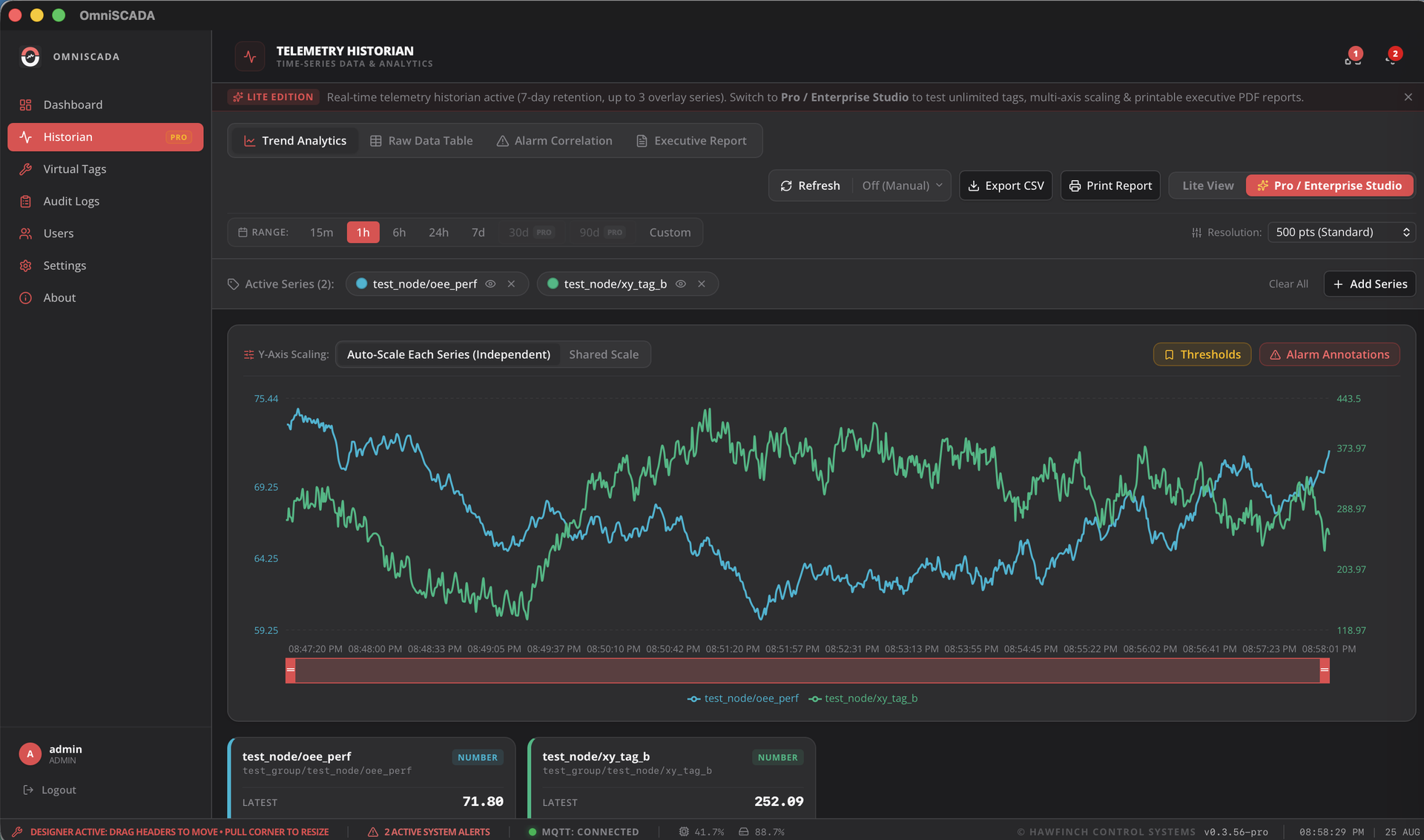Go to Audit Logs
The width and height of the screenshot is (1424, 840).
point(105,201)
